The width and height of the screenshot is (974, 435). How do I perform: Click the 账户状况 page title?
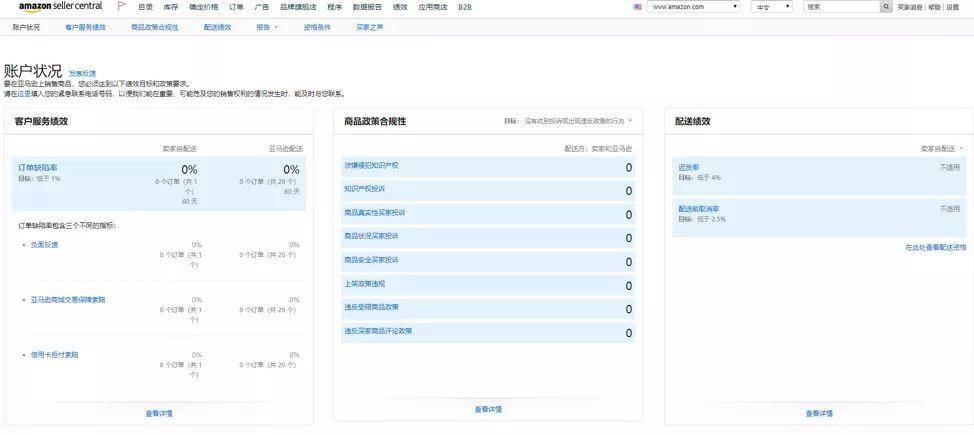coord(34,71)
